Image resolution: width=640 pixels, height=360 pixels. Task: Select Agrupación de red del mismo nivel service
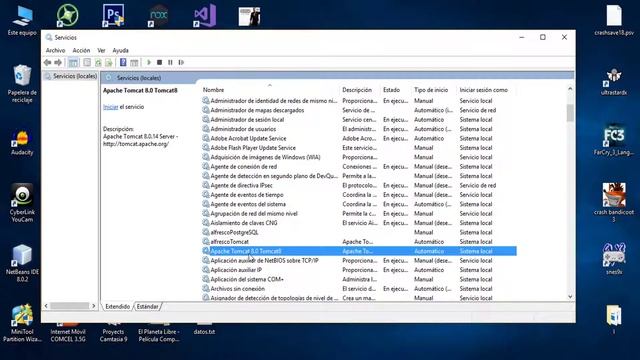(359, 213)
